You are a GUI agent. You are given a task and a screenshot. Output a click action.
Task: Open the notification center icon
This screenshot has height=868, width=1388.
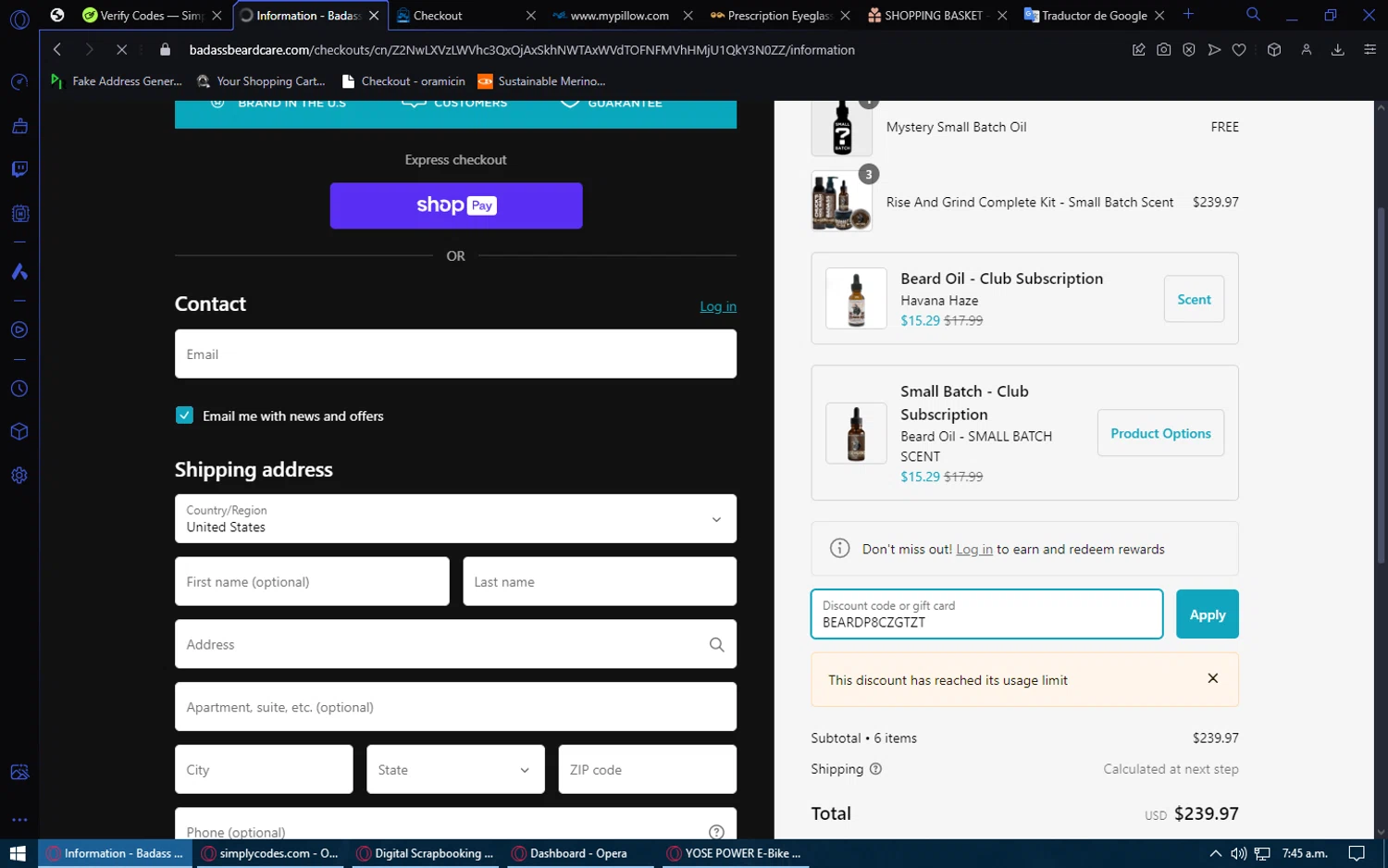click(1357, 853)
